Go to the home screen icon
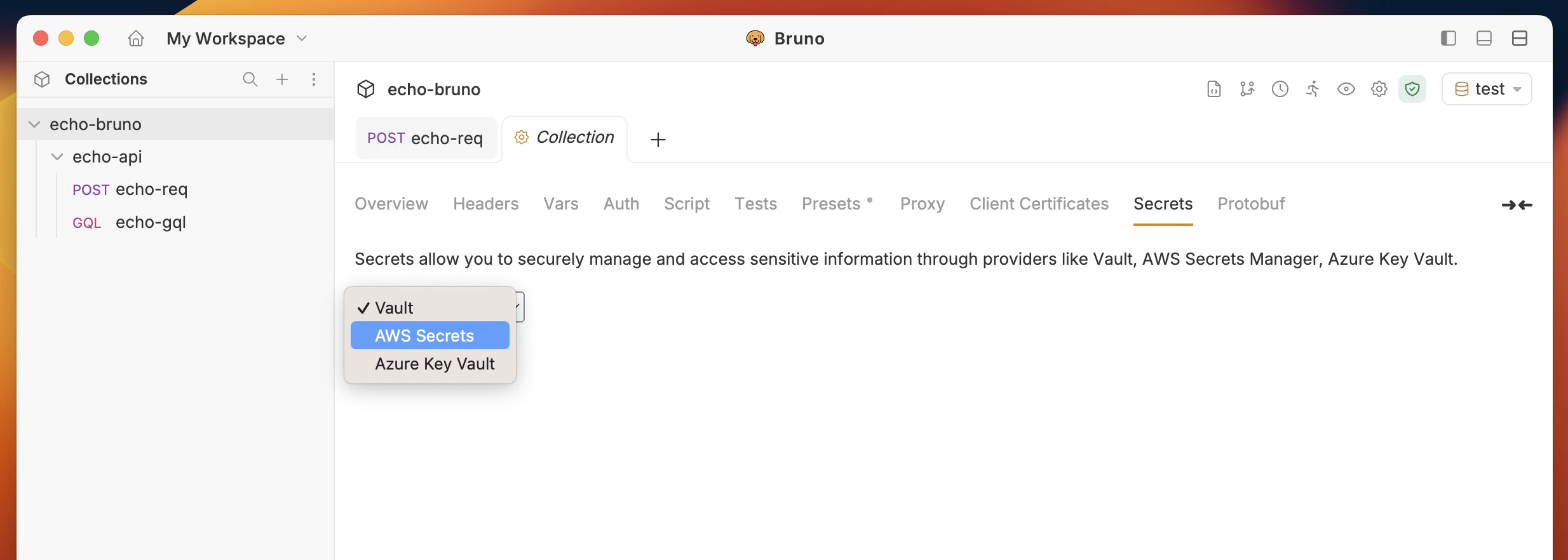Viewport: 1568px width, 560px height. (136, 39)
